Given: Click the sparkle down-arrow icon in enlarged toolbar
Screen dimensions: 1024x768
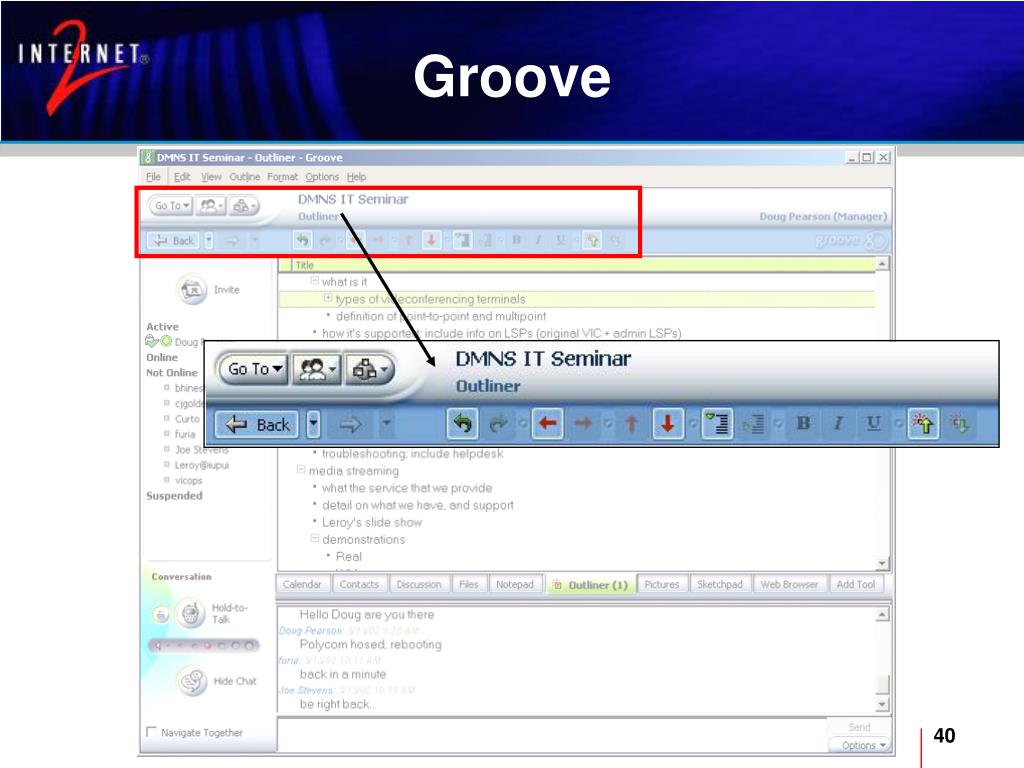Looking at the screenshot, I should [959, 424].
